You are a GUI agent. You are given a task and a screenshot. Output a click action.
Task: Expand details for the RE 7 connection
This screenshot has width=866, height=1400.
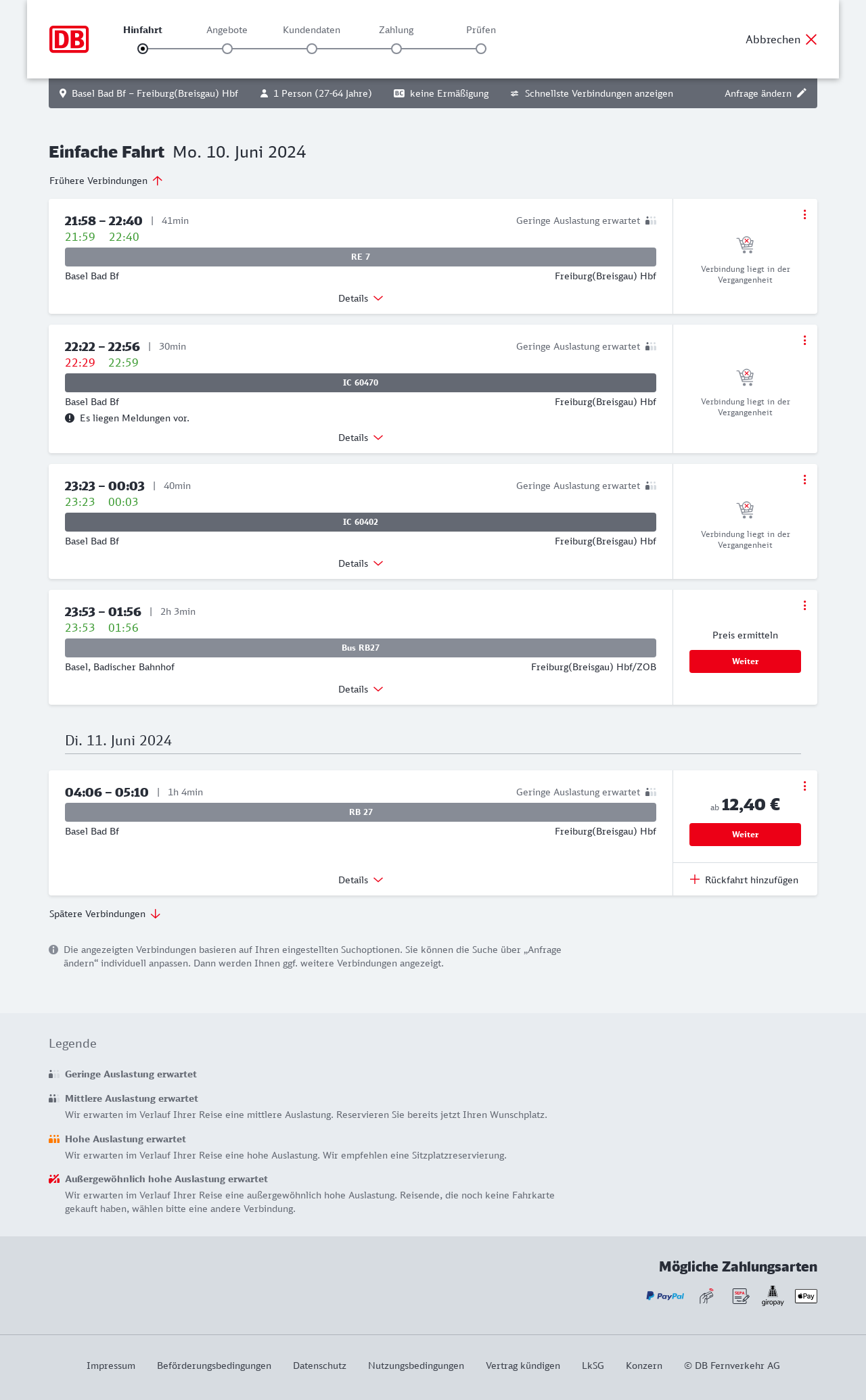(361, 298)
